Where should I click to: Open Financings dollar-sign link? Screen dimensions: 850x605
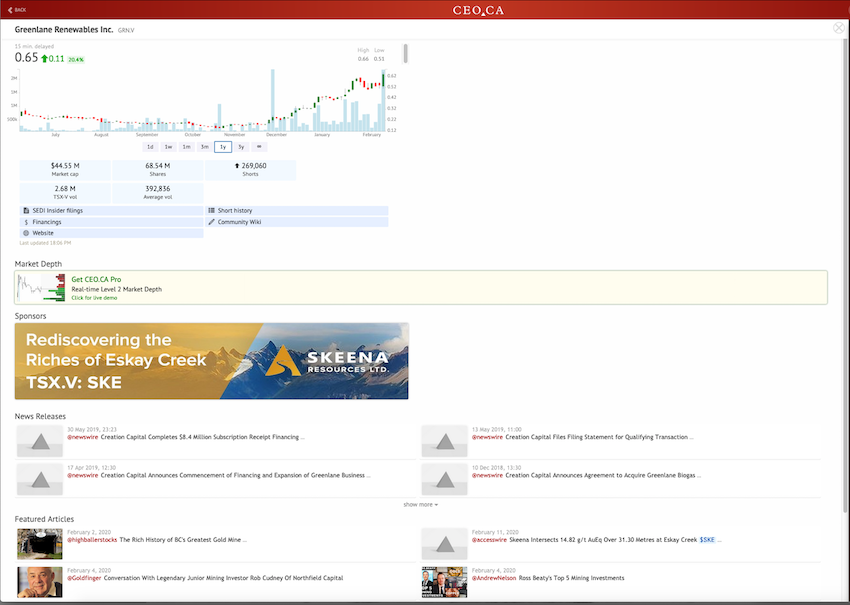coord(46,222)
